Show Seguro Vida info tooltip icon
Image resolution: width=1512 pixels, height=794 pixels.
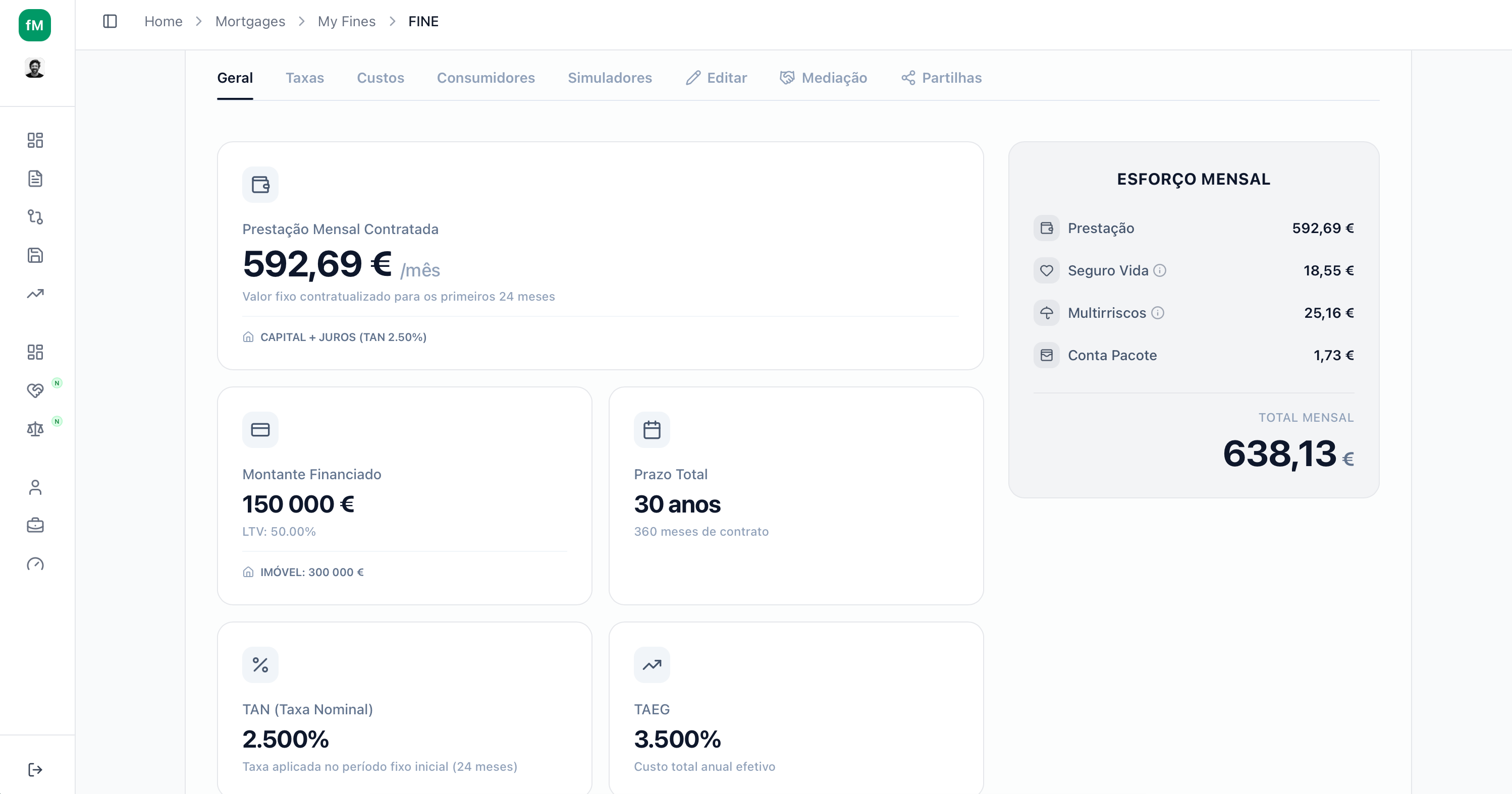pyautogui.click(x=1159, y=270)
